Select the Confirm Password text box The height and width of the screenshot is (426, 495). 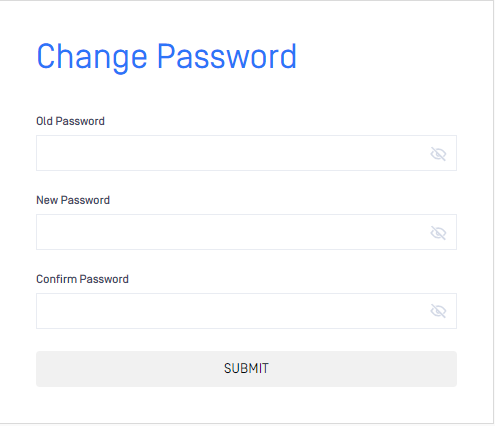(246, 311)
